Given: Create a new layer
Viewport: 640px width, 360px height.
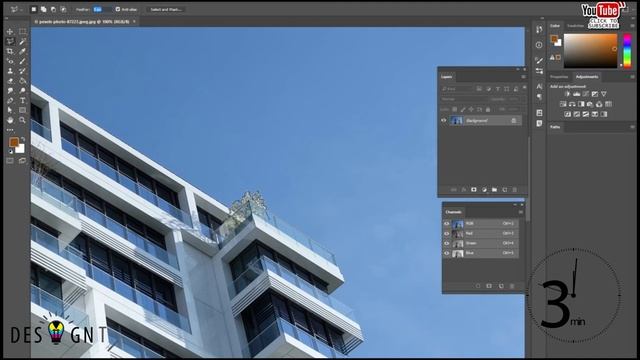Looking at the screenshot, I should tap(504, 190).
